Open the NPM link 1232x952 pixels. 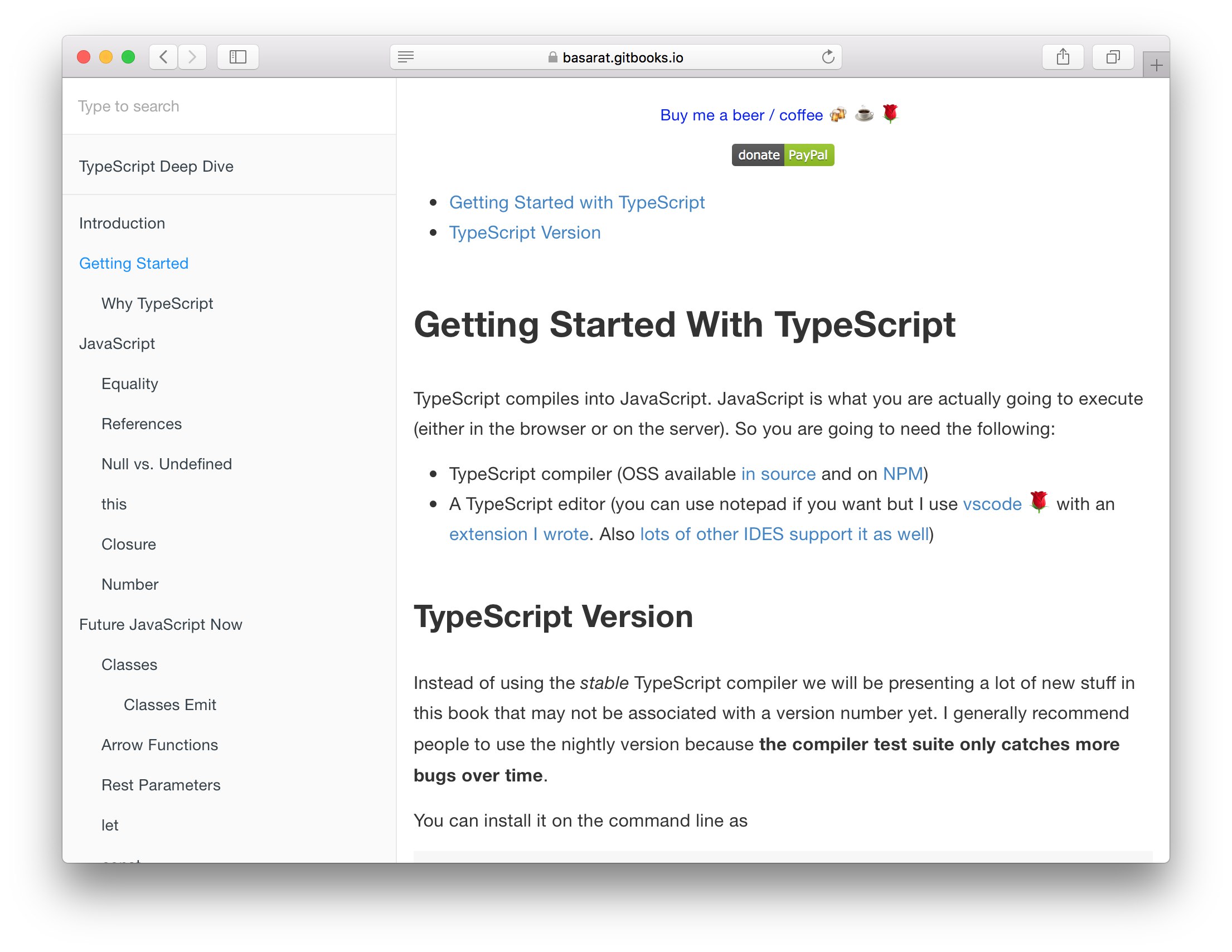pyautogui.click(x=903, y=474)
